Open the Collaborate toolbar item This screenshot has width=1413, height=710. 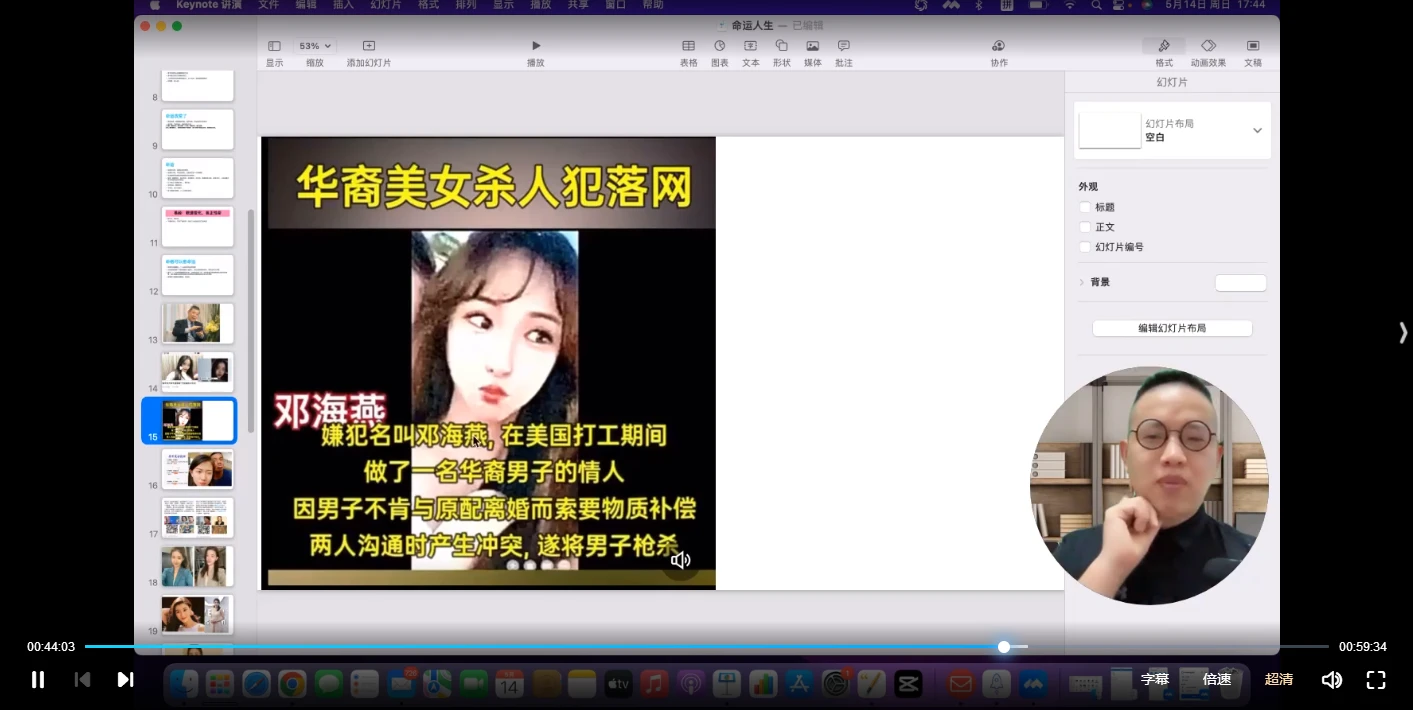[998, 46]
